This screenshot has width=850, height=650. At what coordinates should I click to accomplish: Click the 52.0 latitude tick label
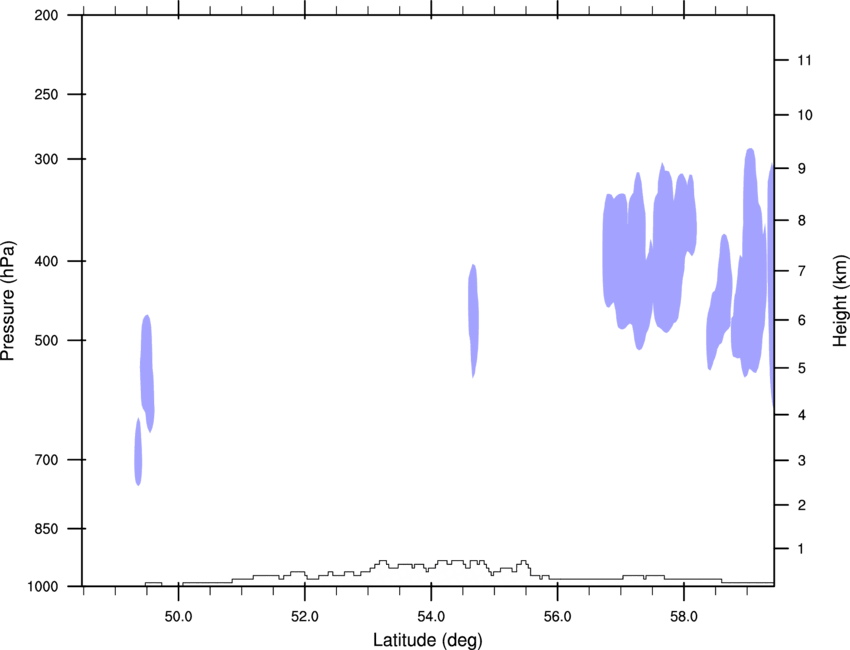point(305,617)
